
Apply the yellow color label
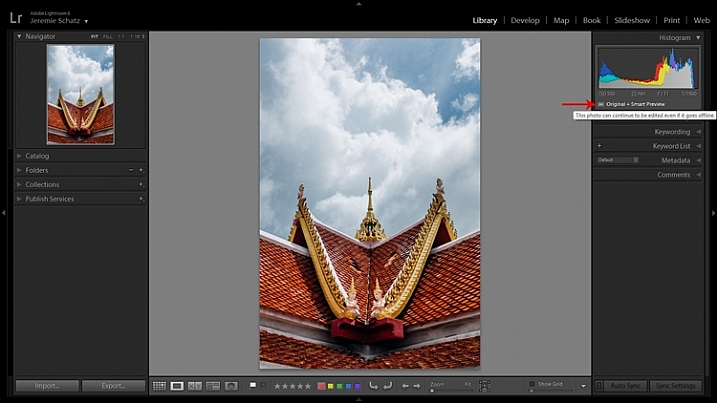tap(330, 386)
